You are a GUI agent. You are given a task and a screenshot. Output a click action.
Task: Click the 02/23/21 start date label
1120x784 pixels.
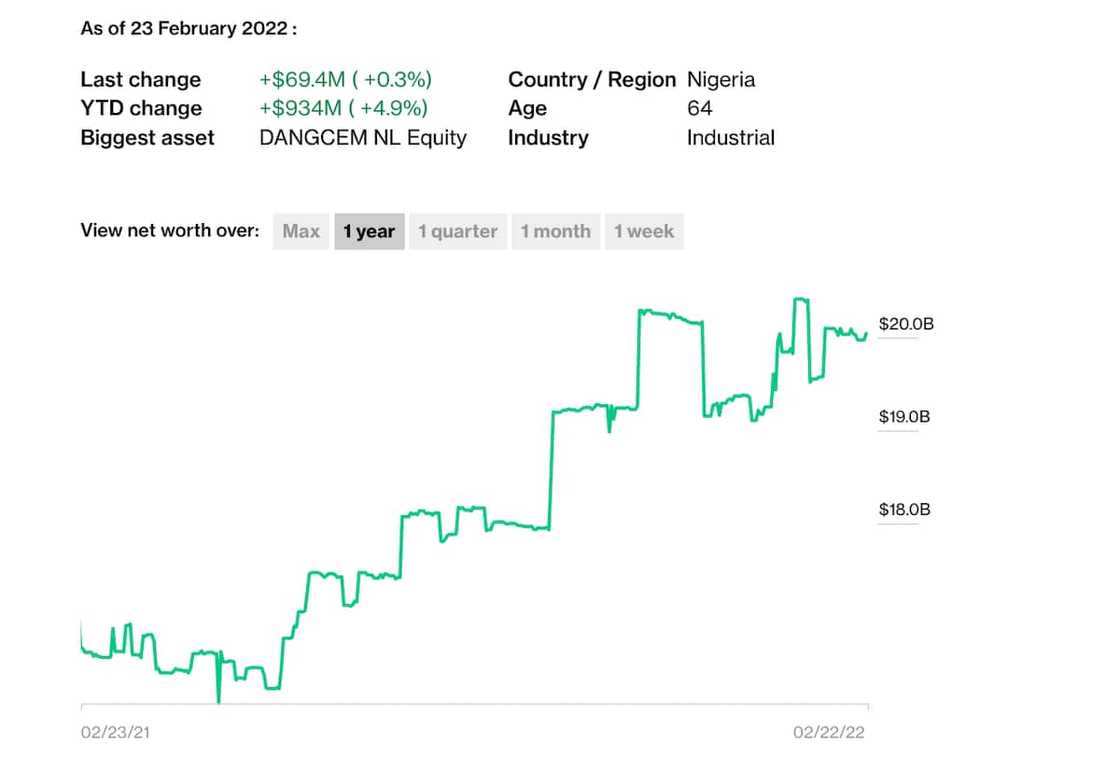click(x=115, y=732)
